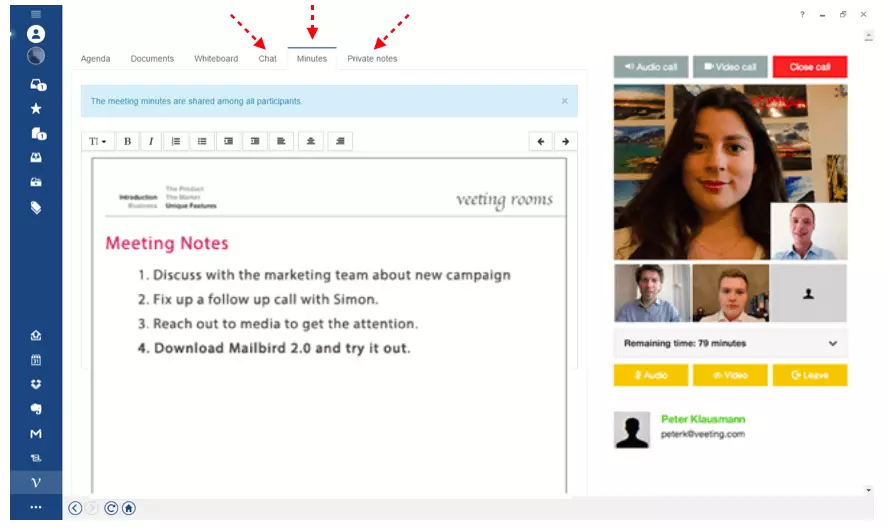Align text right in the editor

click(x=340, y=141)
